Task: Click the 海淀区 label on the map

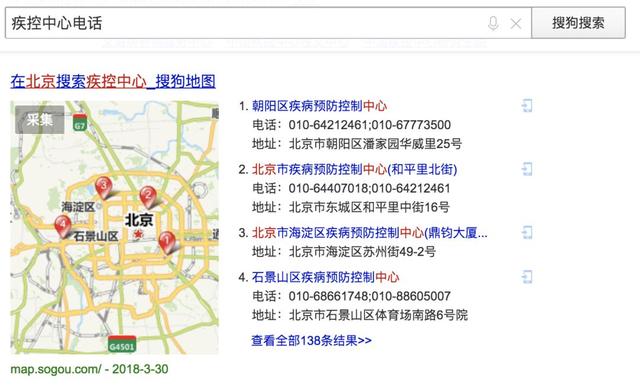Action: click(x=78, y=207)
